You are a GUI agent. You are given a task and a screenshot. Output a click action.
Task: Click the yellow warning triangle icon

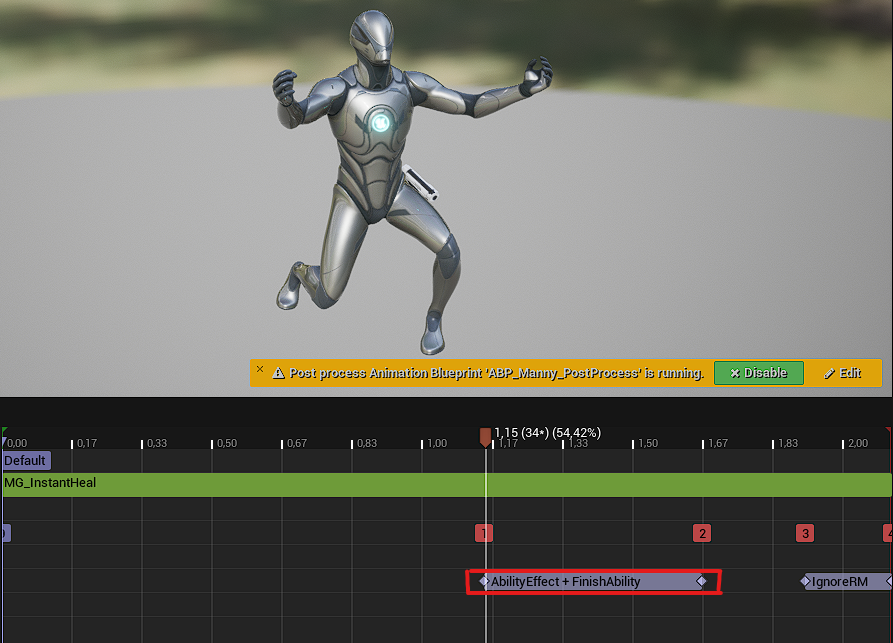coord(278,373)
